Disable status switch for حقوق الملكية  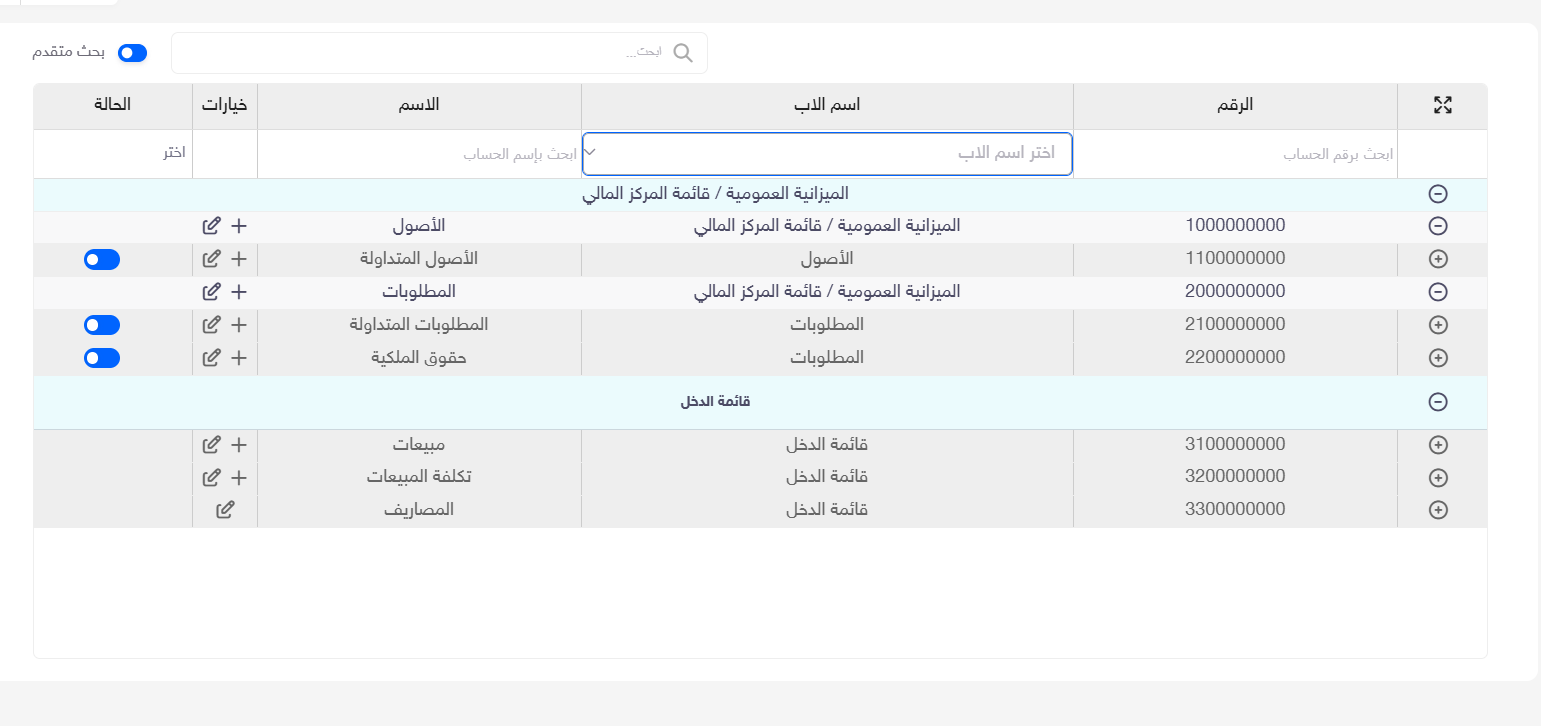102,358
